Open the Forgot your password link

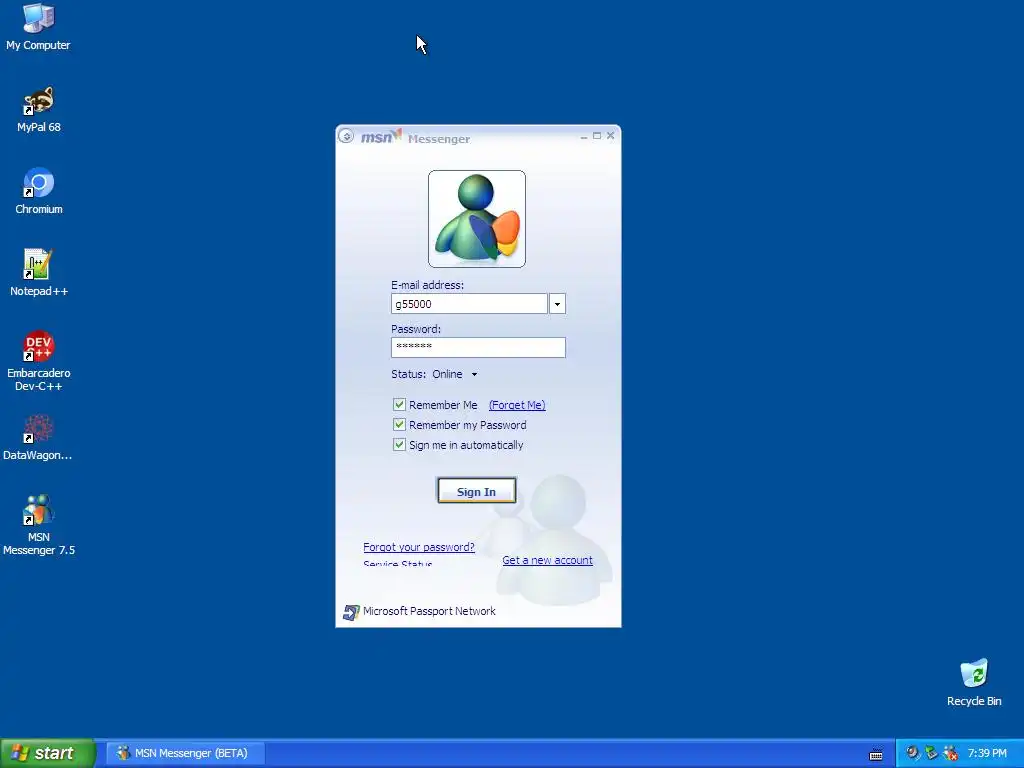pos(419,547)
